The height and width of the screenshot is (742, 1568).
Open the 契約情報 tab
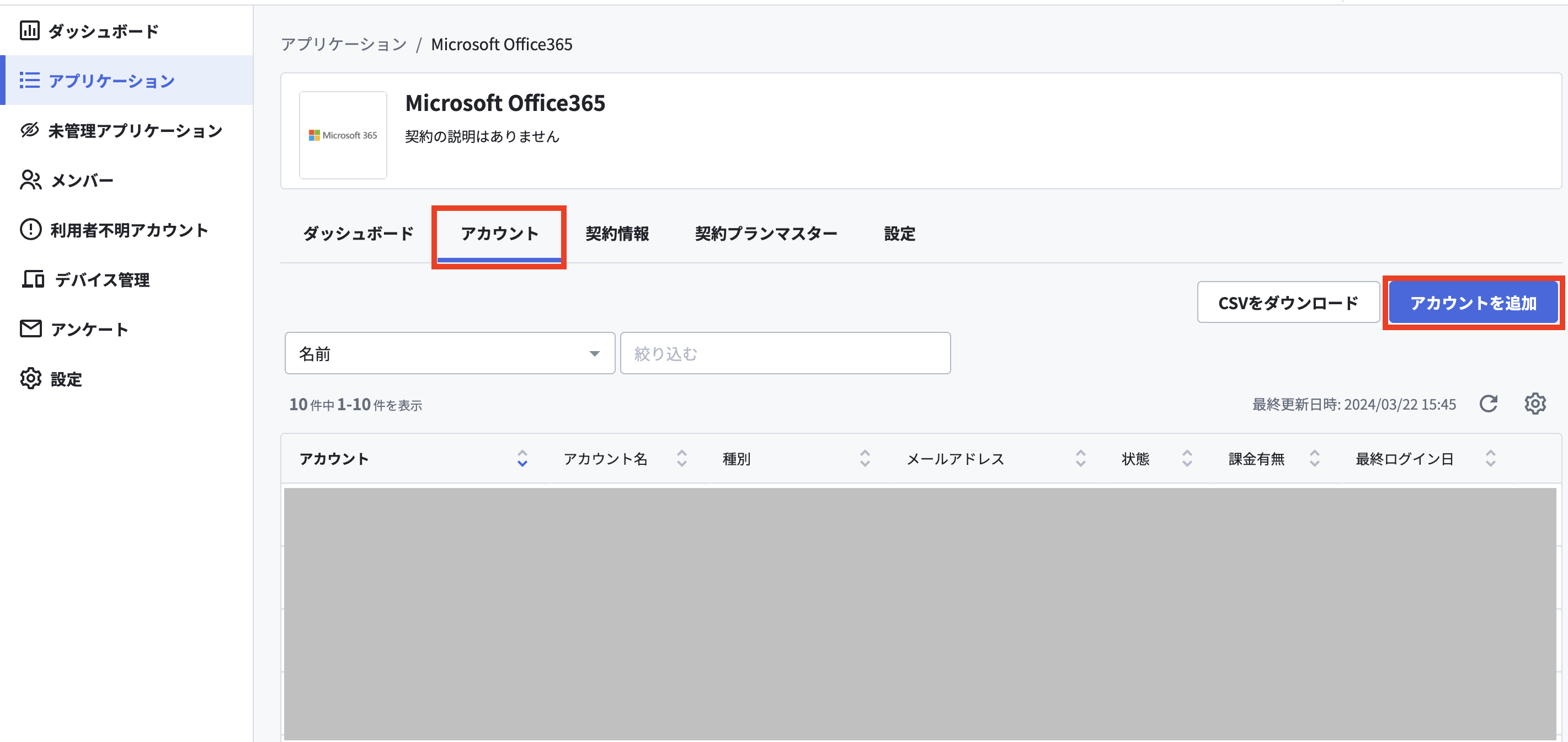[x=617, y=234]
